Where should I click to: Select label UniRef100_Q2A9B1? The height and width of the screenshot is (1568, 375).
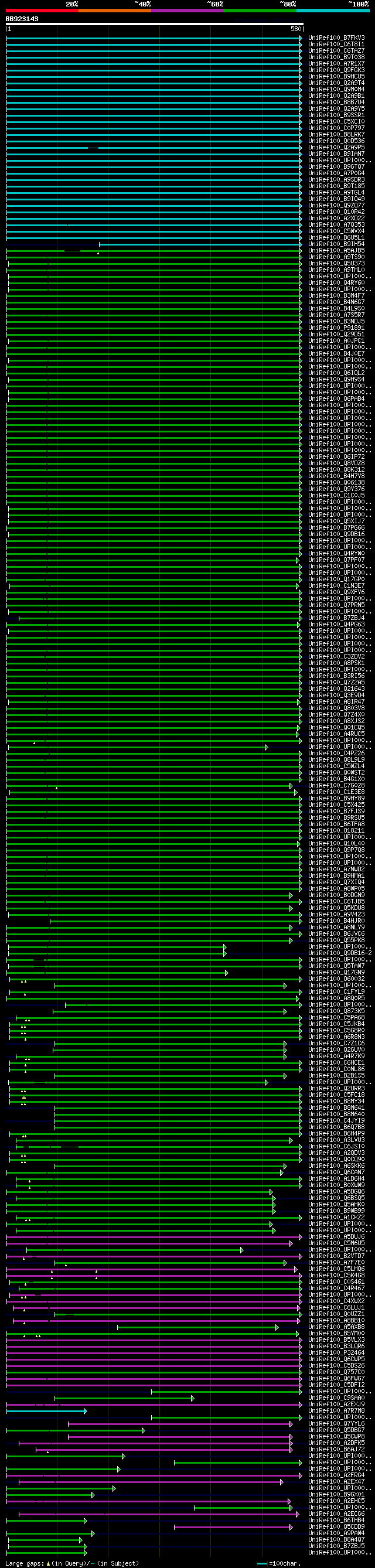point(337,96)
